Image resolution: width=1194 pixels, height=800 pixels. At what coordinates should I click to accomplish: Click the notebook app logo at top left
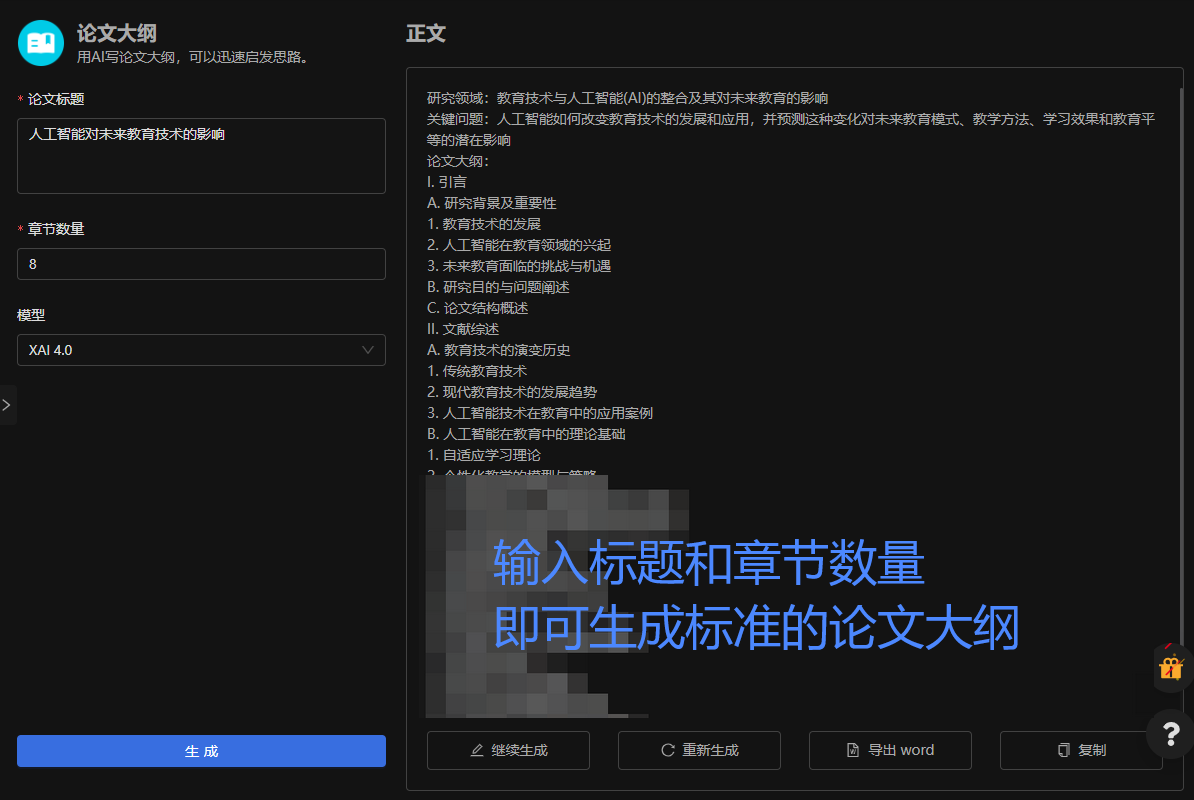(x=40, y=43)
